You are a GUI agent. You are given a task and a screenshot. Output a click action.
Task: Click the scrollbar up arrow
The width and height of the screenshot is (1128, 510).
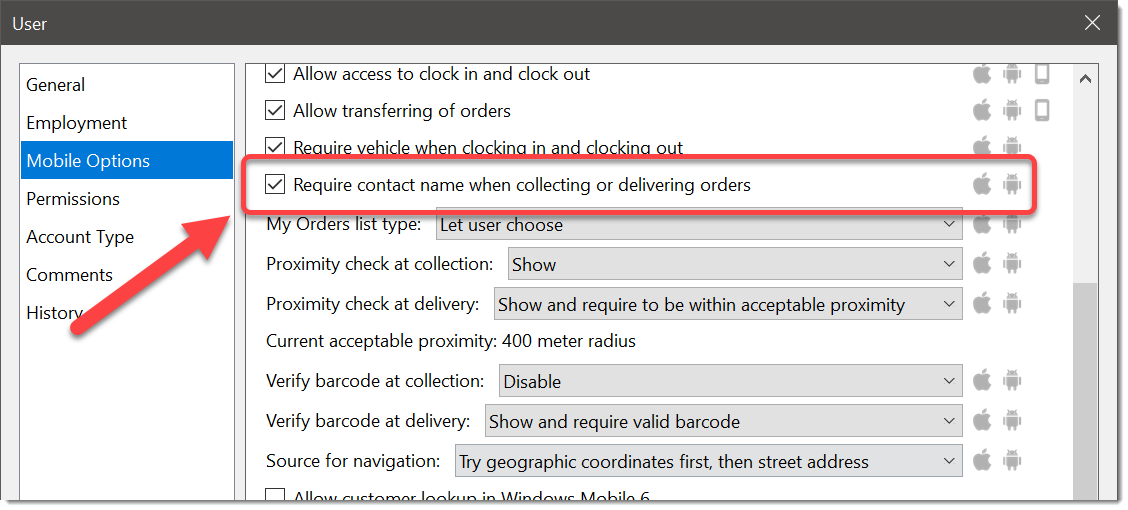[1086, 79]
